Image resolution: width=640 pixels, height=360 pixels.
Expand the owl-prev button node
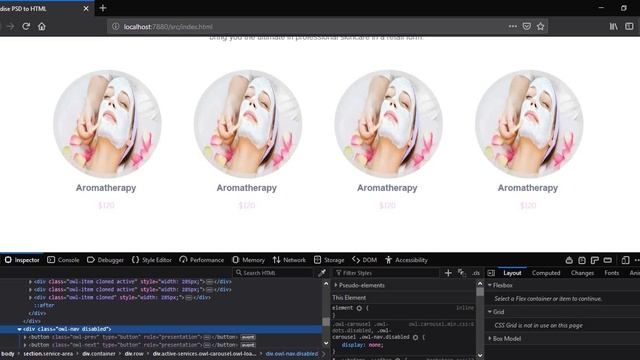click(25, 337)
